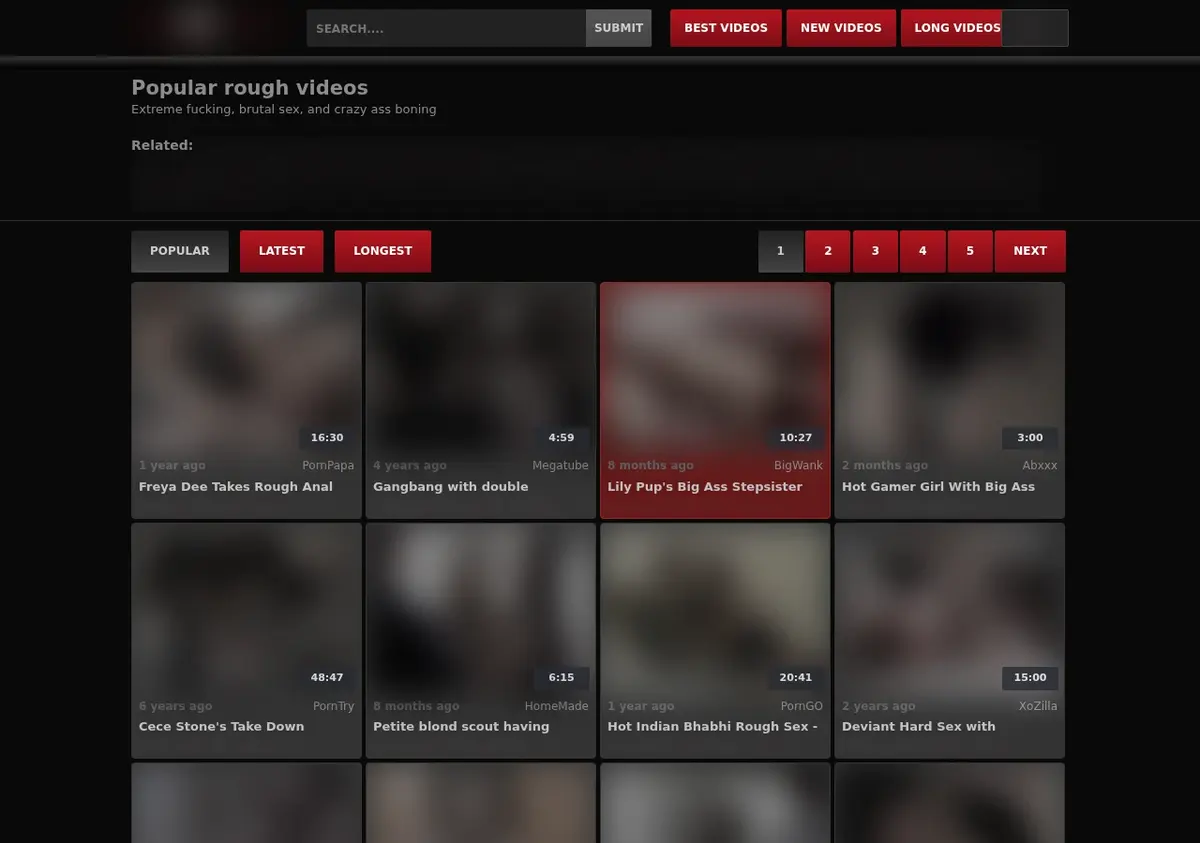1200x843 pixels.
Task: Open the thumbnail showing 48:47 duration
Action: pos(246,608)
